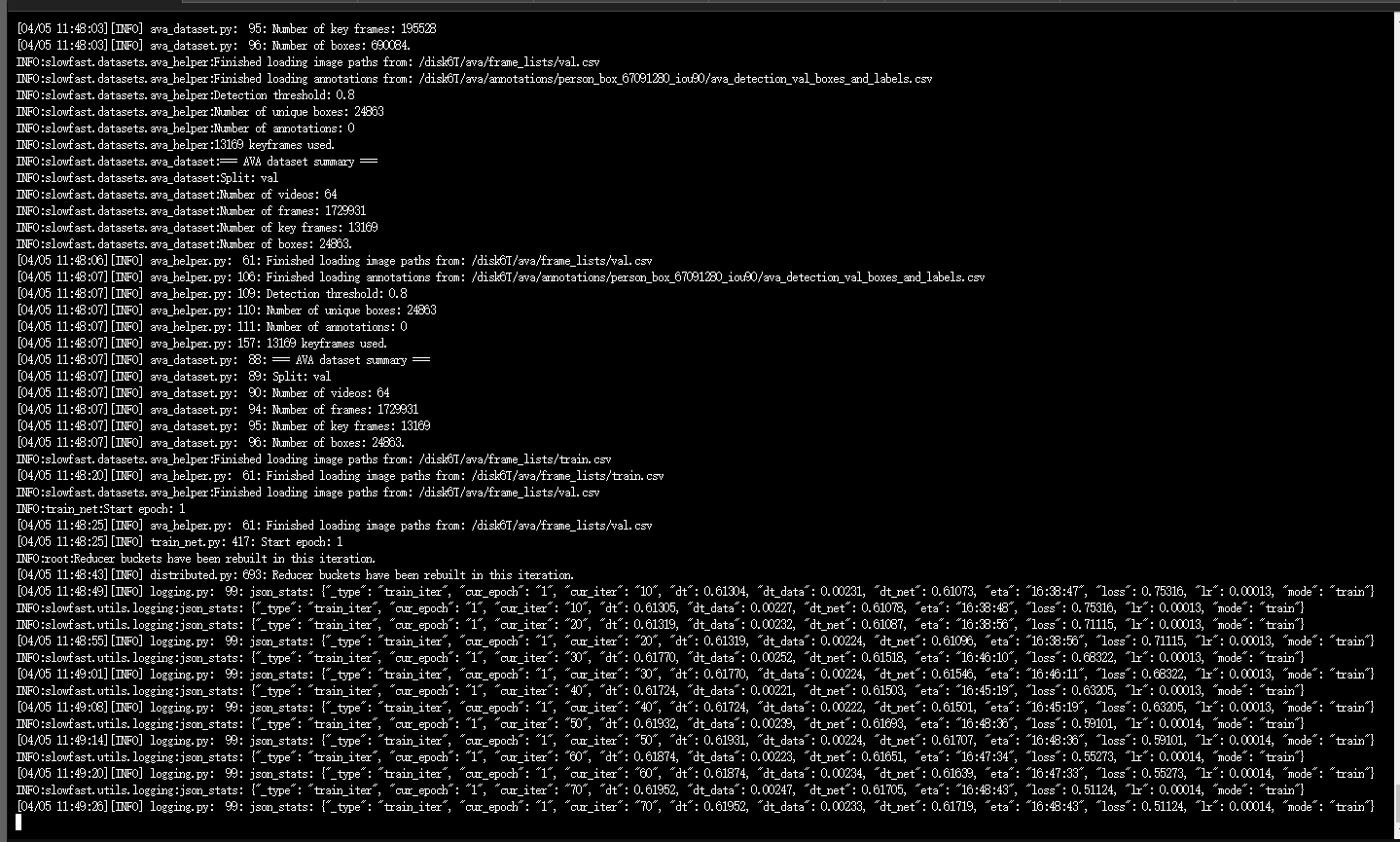Click INFO:slowfast ava_dataset 'Number of boxes: 24863.' line
The image size is (1400, 842).
pos(184,244)
